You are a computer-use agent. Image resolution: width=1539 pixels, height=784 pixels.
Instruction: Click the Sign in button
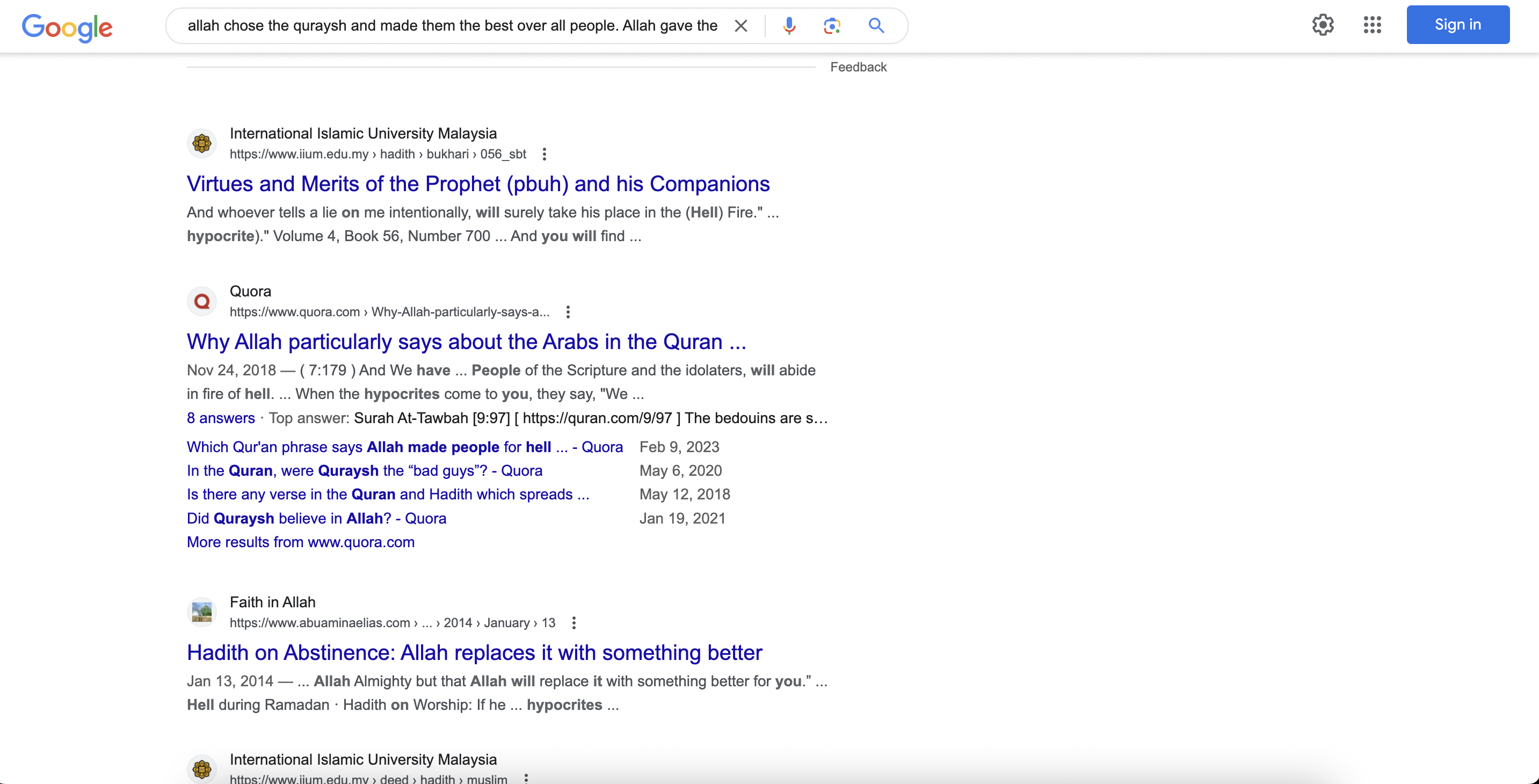tap(1458, 25)
